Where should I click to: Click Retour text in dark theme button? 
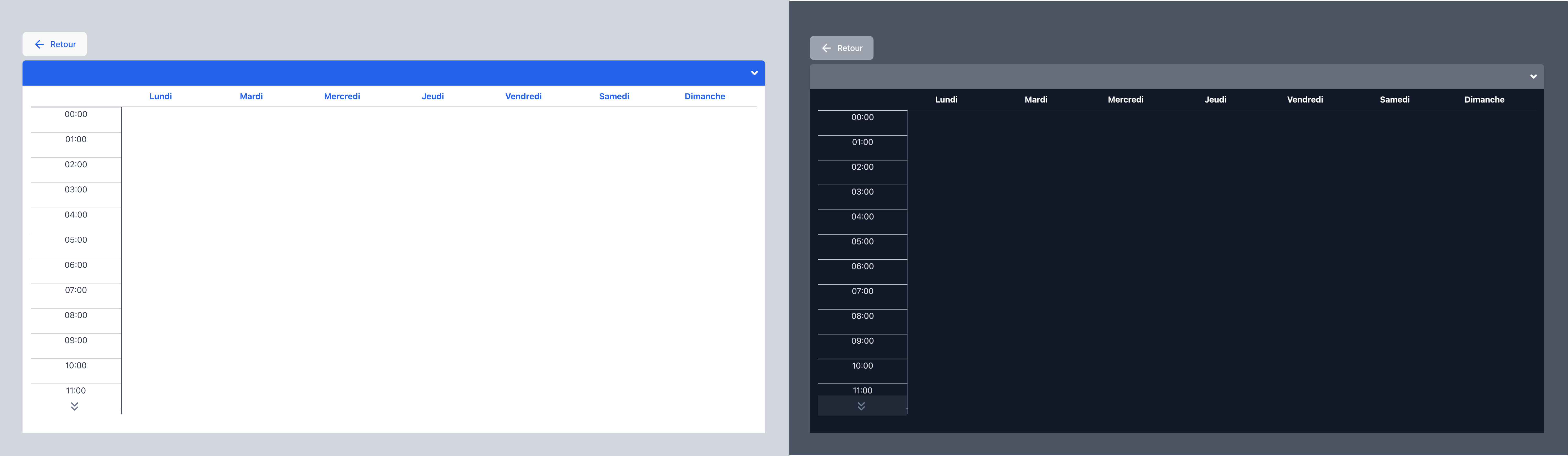[x=850, y=48]
